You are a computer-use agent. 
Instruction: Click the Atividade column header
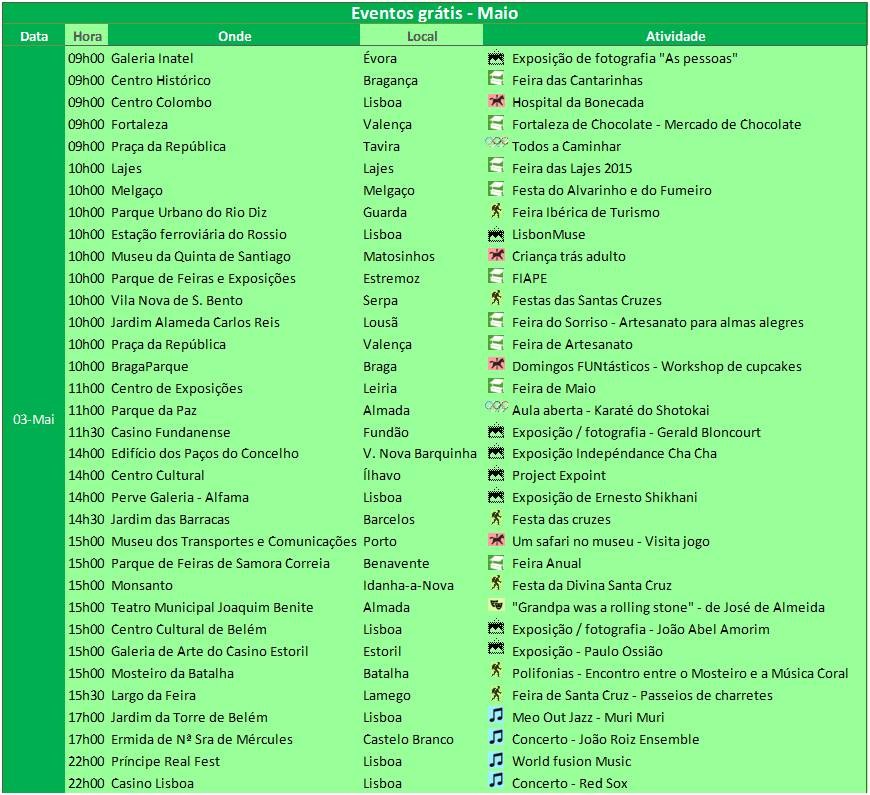coord(675,36)
